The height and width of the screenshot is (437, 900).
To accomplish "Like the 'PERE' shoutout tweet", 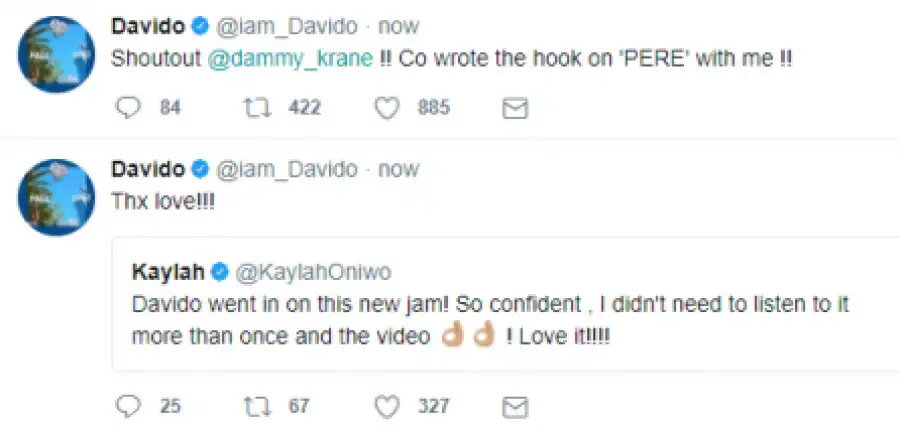I will coord(387,108).
